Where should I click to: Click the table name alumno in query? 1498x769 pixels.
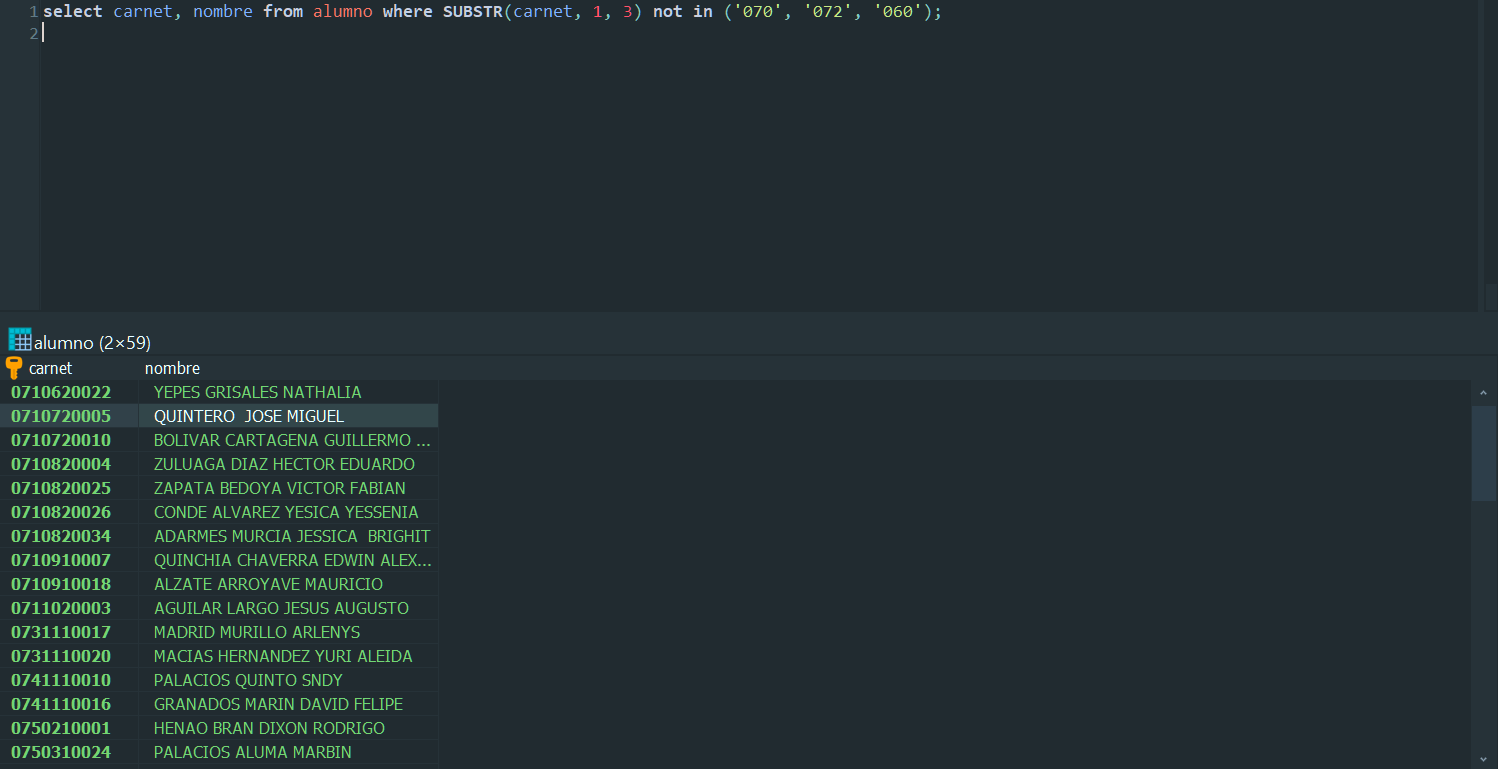(x=342, y=12)
